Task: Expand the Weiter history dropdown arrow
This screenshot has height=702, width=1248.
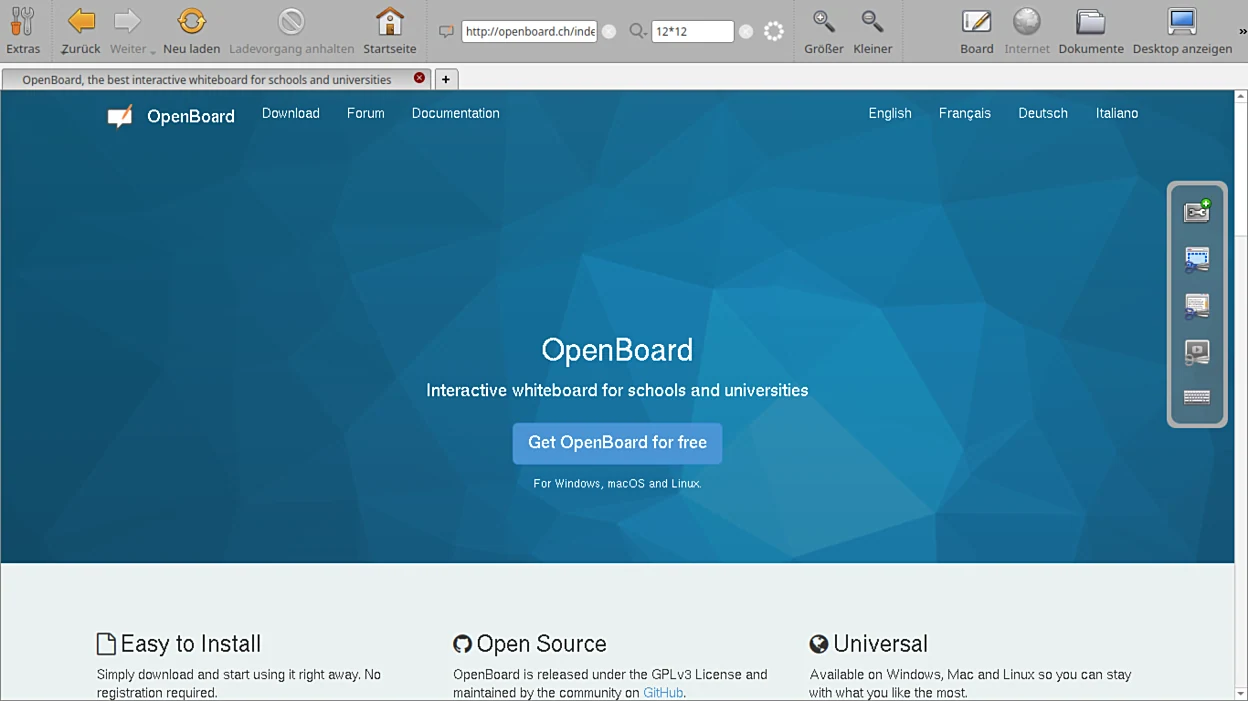Action: (152, 51)
